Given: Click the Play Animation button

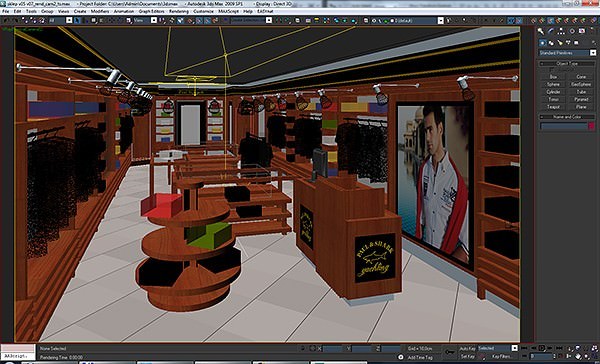Looking at the screenshot, I should coord(541,348).
